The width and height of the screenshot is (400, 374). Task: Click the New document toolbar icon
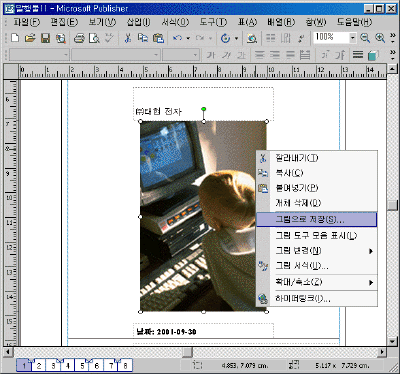coord(15,38)
